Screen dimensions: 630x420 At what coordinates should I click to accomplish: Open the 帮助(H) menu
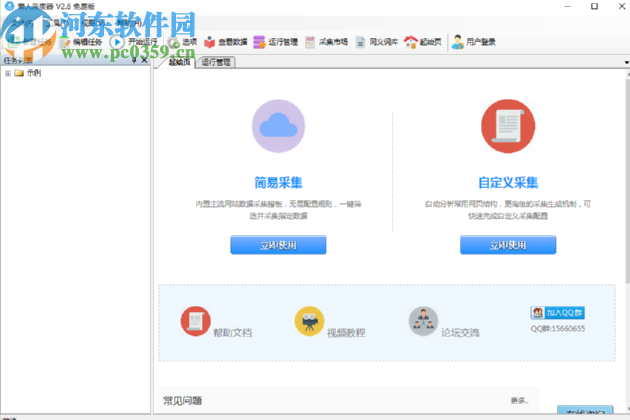[129, 23]
